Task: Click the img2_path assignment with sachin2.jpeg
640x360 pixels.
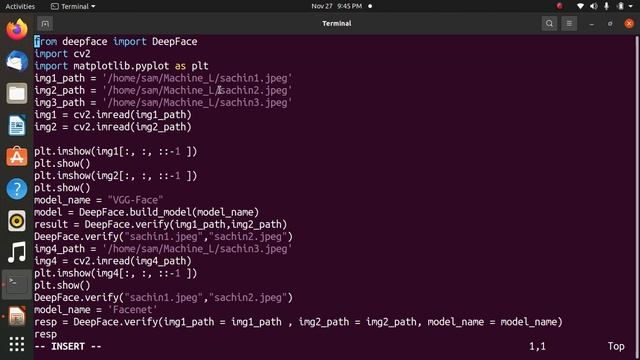Action: point(163,91)
